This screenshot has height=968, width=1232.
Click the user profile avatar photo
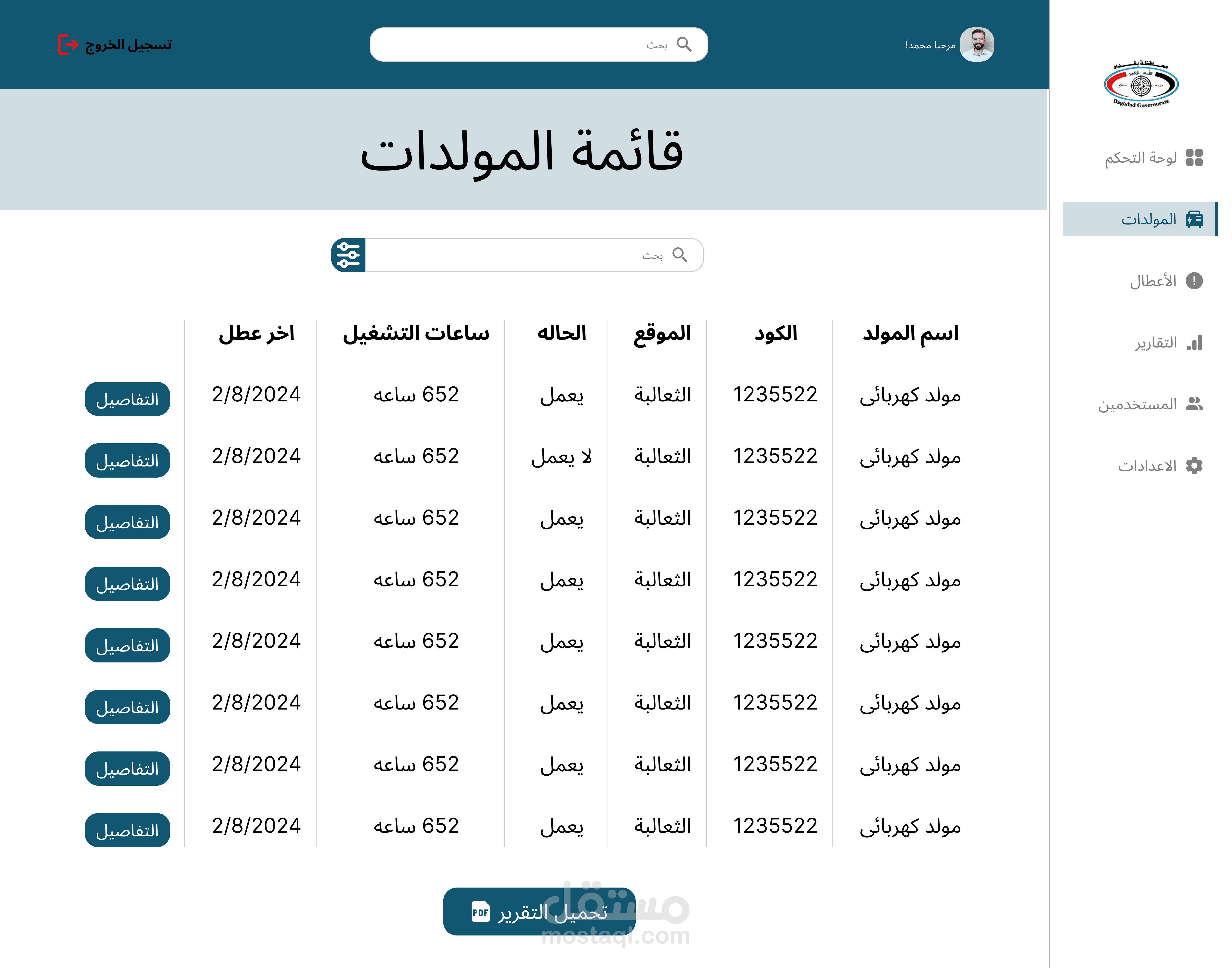pyautogui.click(x=977, y=44)
